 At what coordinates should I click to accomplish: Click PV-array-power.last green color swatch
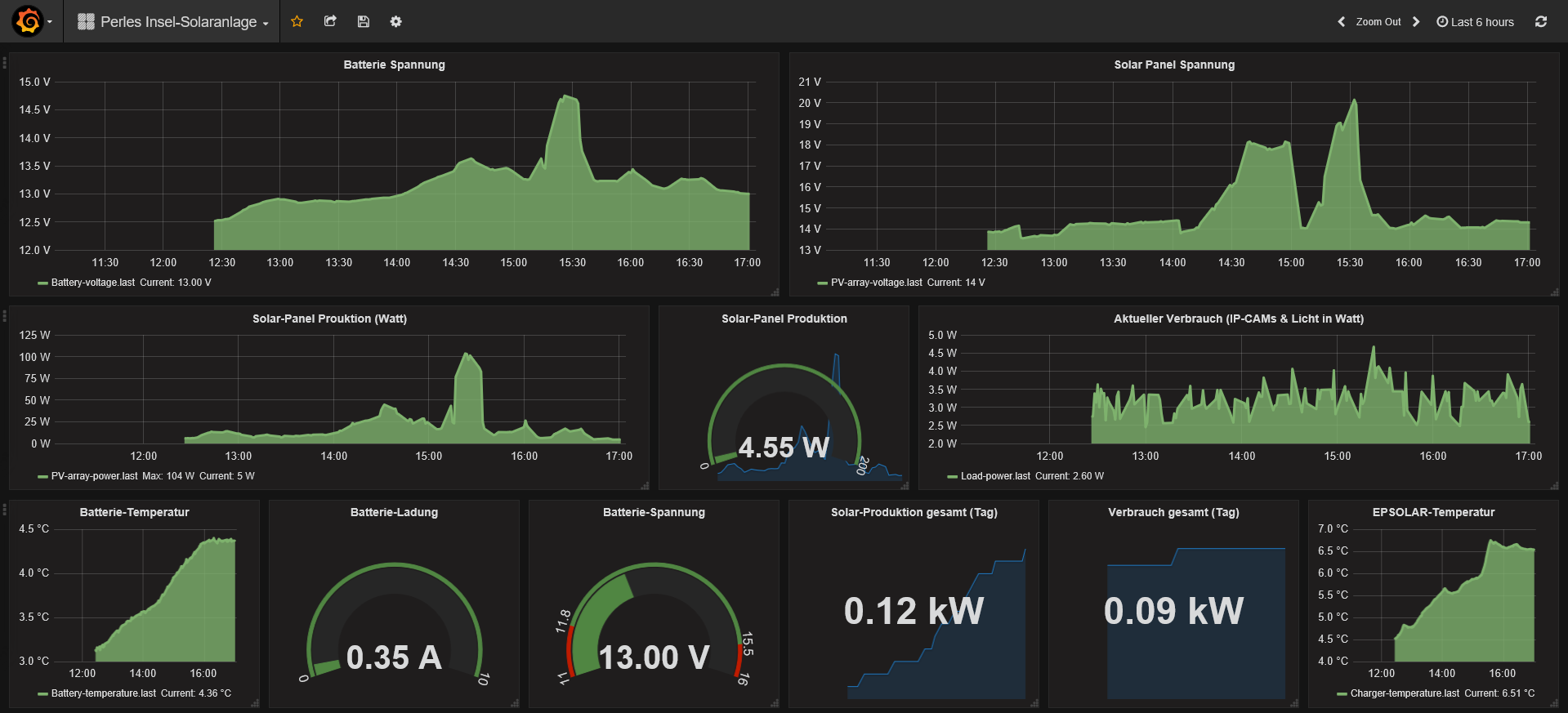(x=42, y=476)
